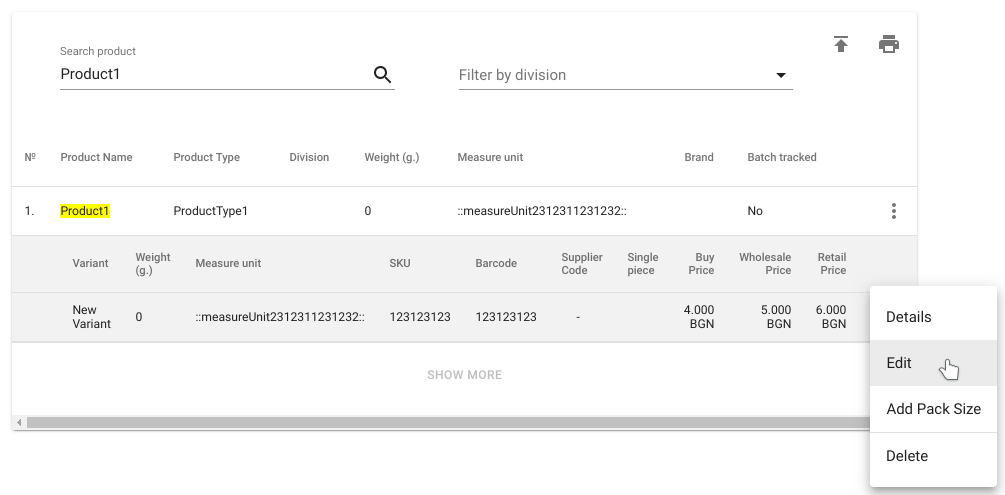The height and width of the screenshot is (495, 1005).
Task: Select Add Pack Size menu entry
Action: coord(933,409)
